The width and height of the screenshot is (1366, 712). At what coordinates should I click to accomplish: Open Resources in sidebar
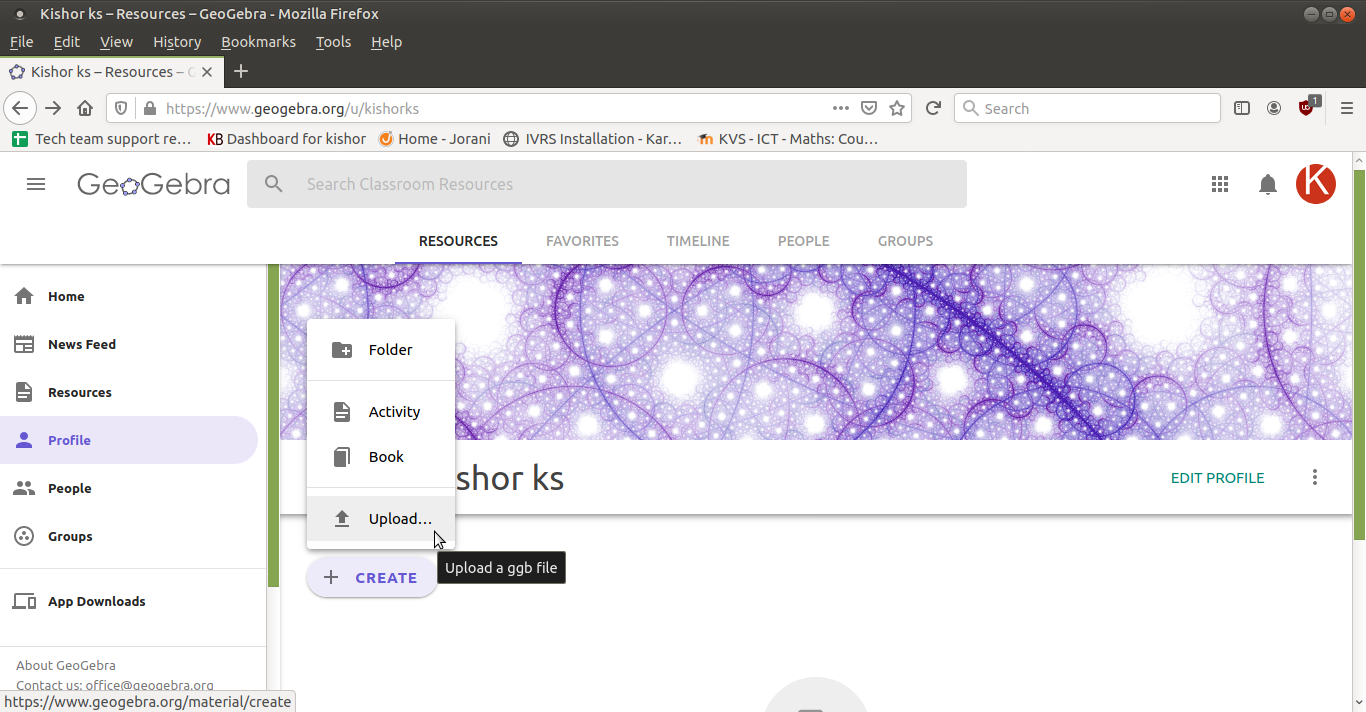coord(129,392)
